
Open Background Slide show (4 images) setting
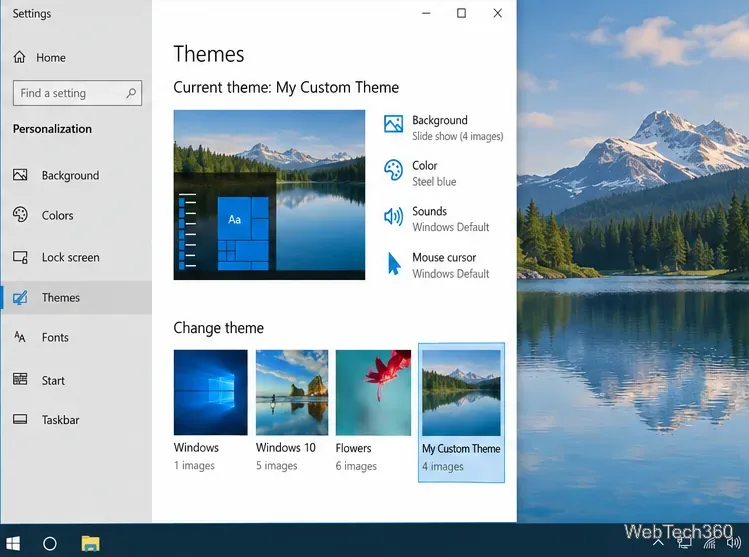[x=444, y=128]
